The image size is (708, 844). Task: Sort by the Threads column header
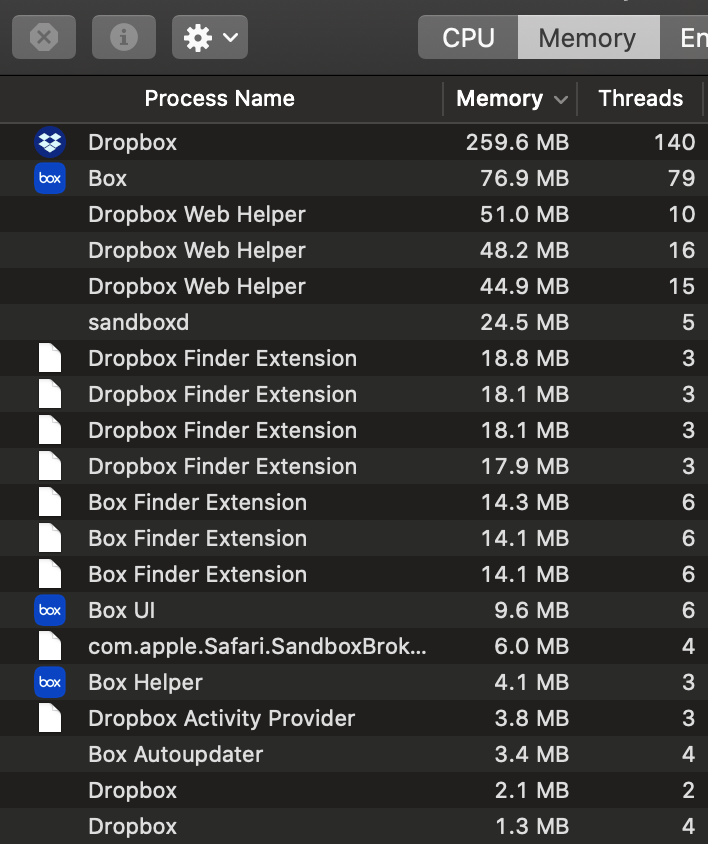(x=641, y=99)
